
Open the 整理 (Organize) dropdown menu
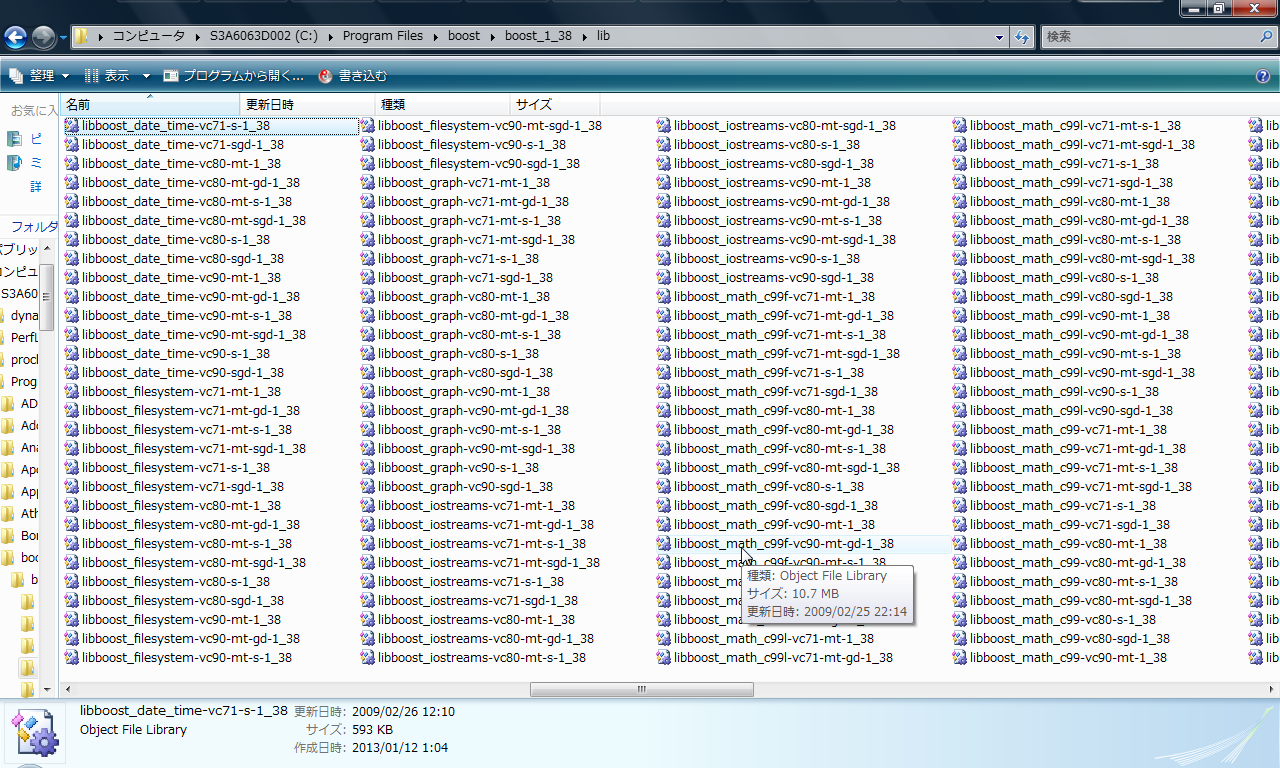tap(39, 76)
